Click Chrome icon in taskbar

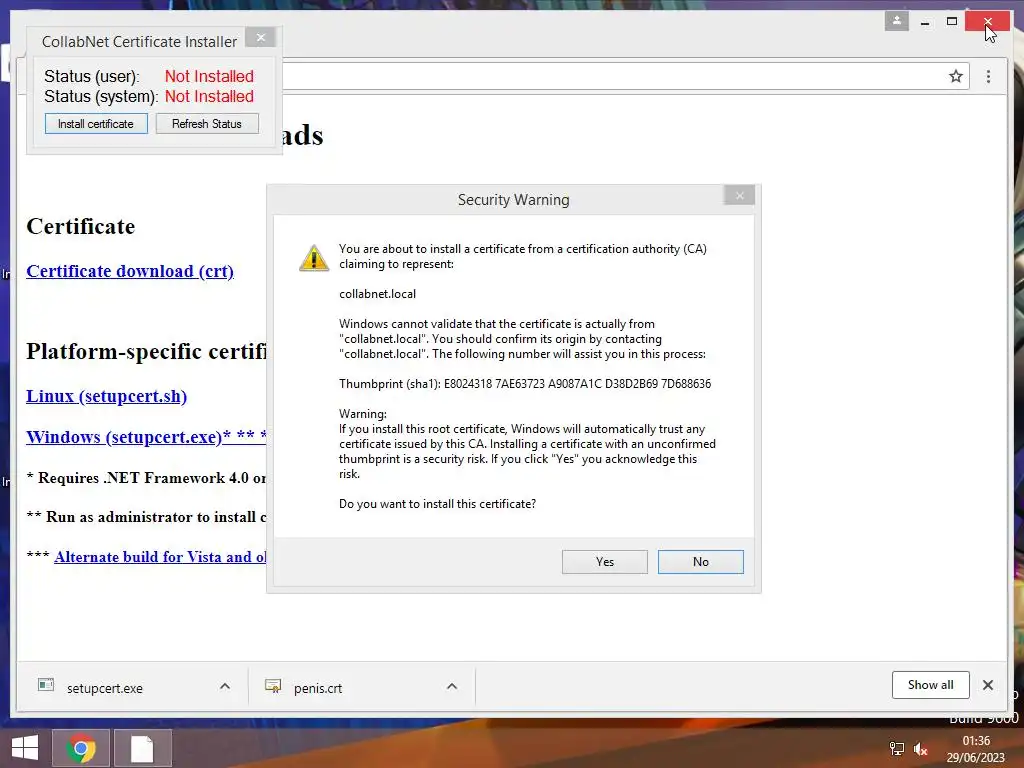81,748
